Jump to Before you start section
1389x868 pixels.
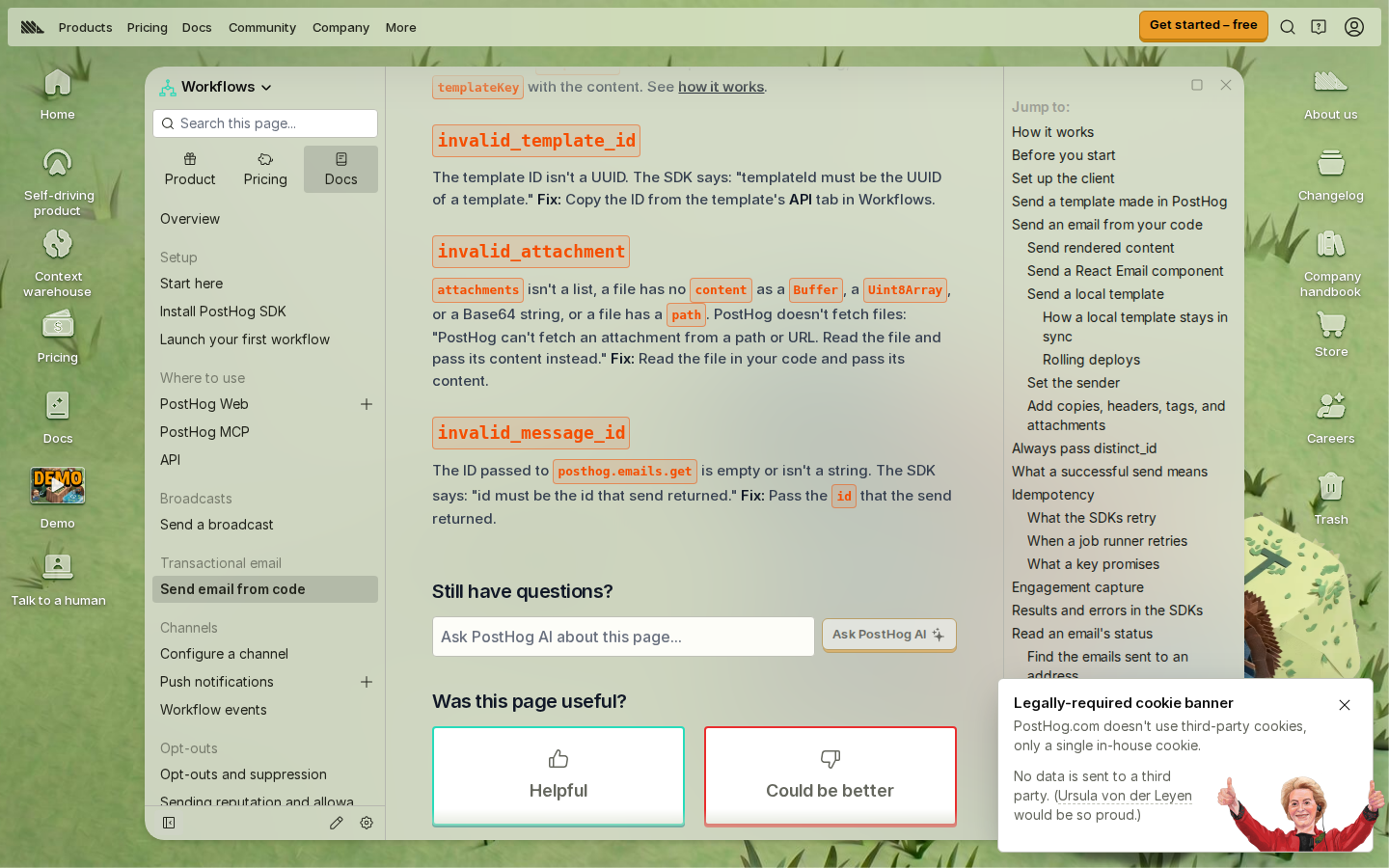1063,155
